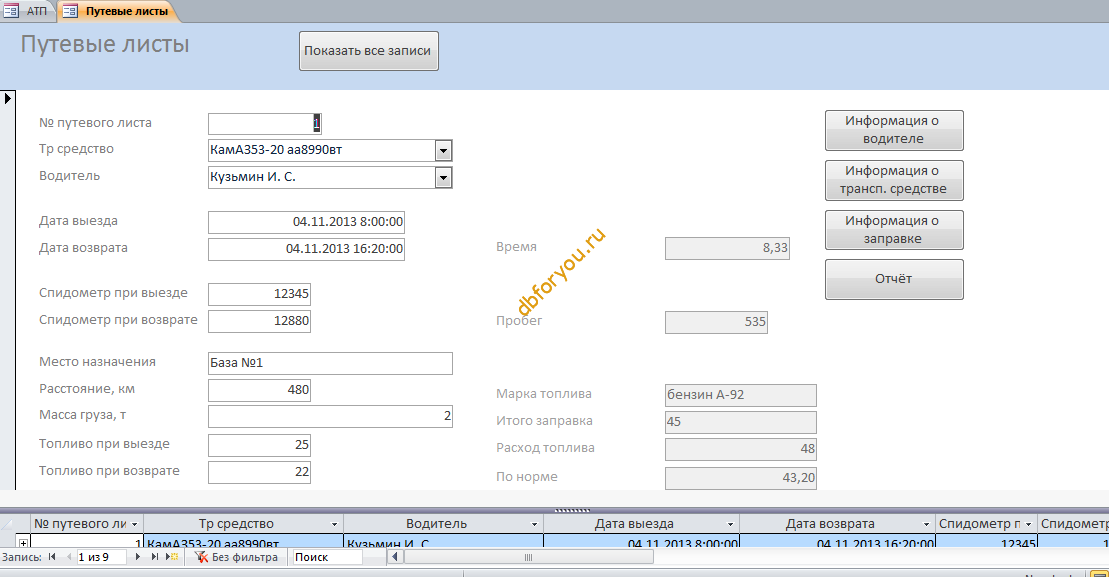
Task: Click the Без фильтра filter indicator
Action: 237,557
